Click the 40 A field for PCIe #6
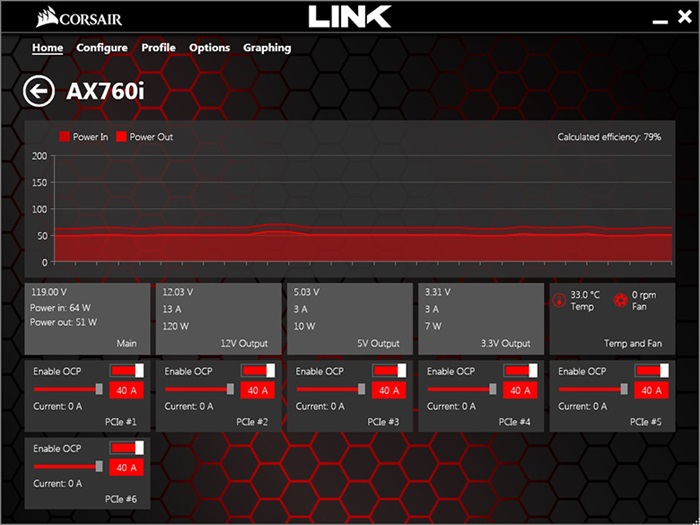700x525 pixels. (x=127, y=467)
